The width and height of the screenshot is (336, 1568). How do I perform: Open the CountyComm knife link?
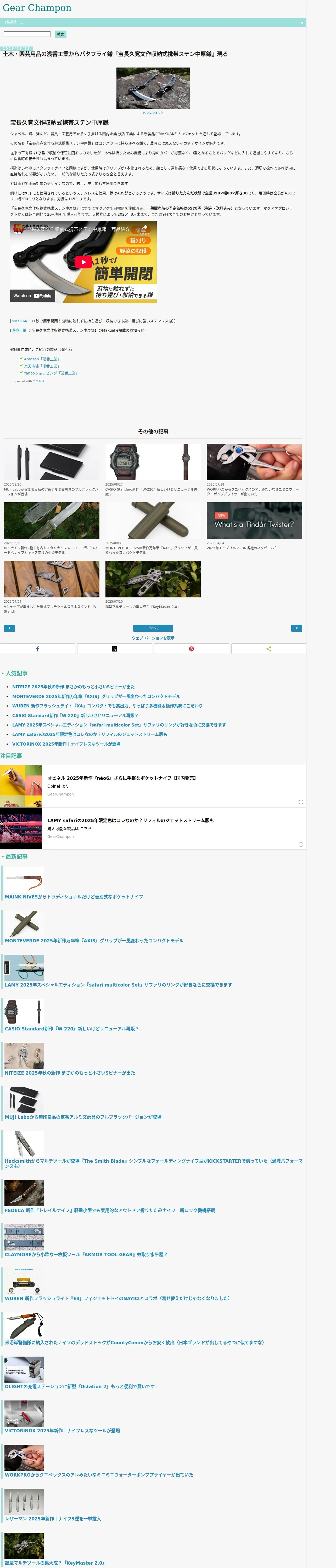(134, 1342)
